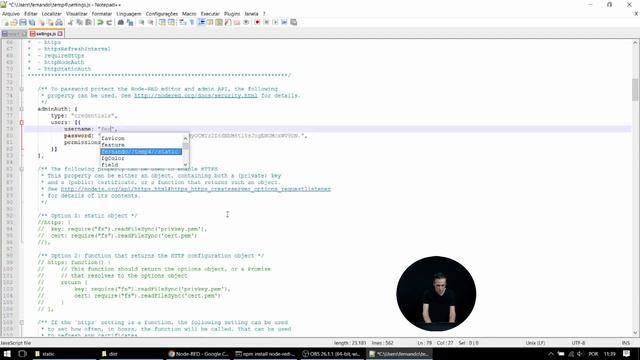The image size is (640, 360).
Task: Choose the highlighted fernando autocomplete entry
Action: coord(141,152)
